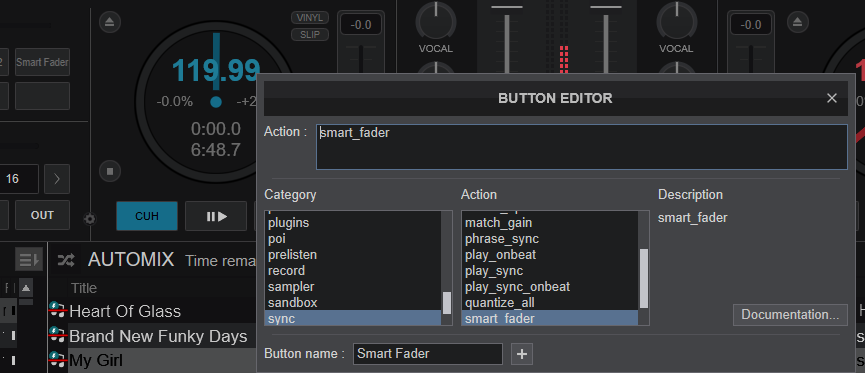Choose play_onbeat action
This screenshot has height=373, width=865.
(550, 255)
